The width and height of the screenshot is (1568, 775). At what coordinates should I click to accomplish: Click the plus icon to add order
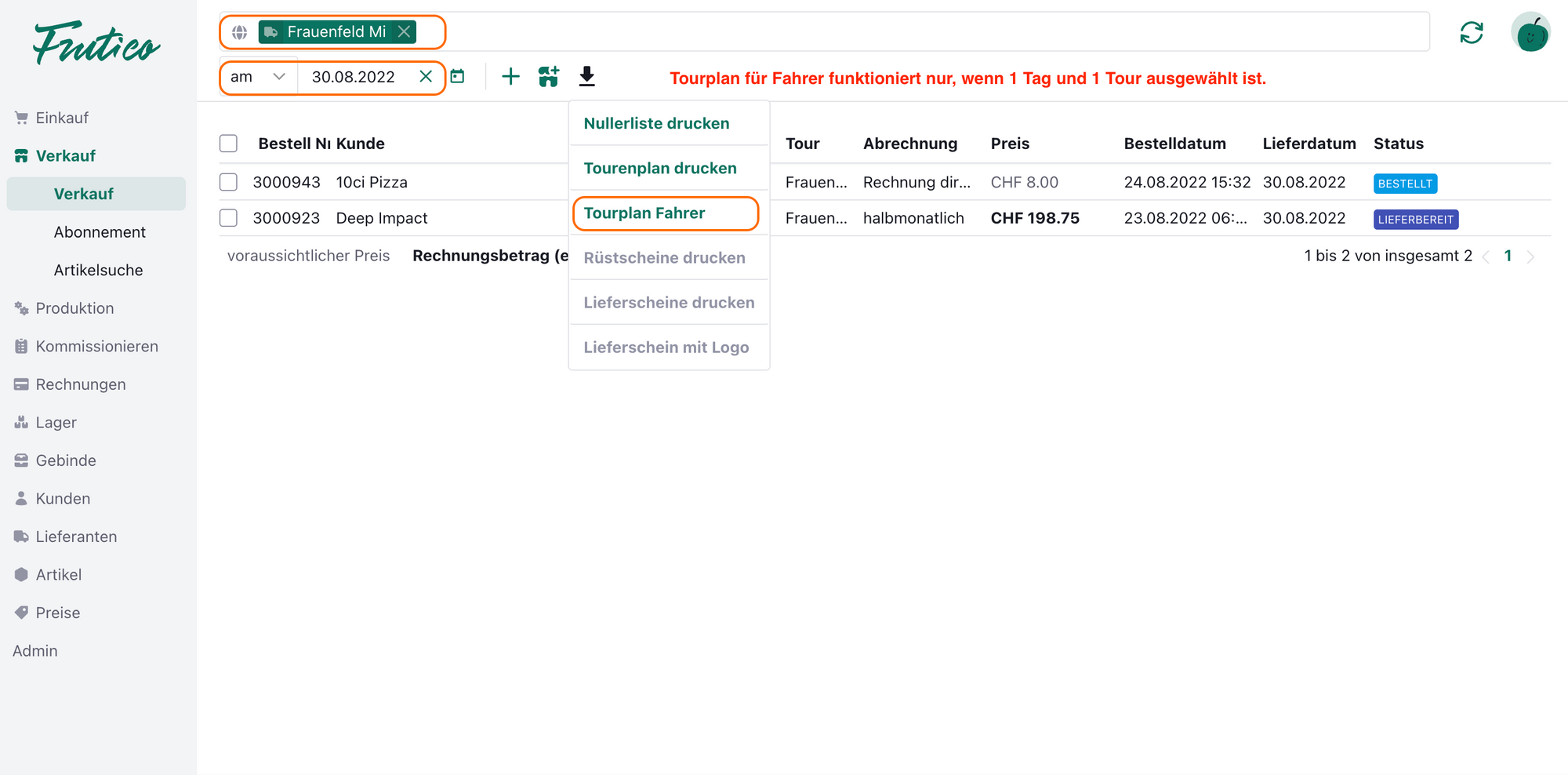(x=510, y=77)
